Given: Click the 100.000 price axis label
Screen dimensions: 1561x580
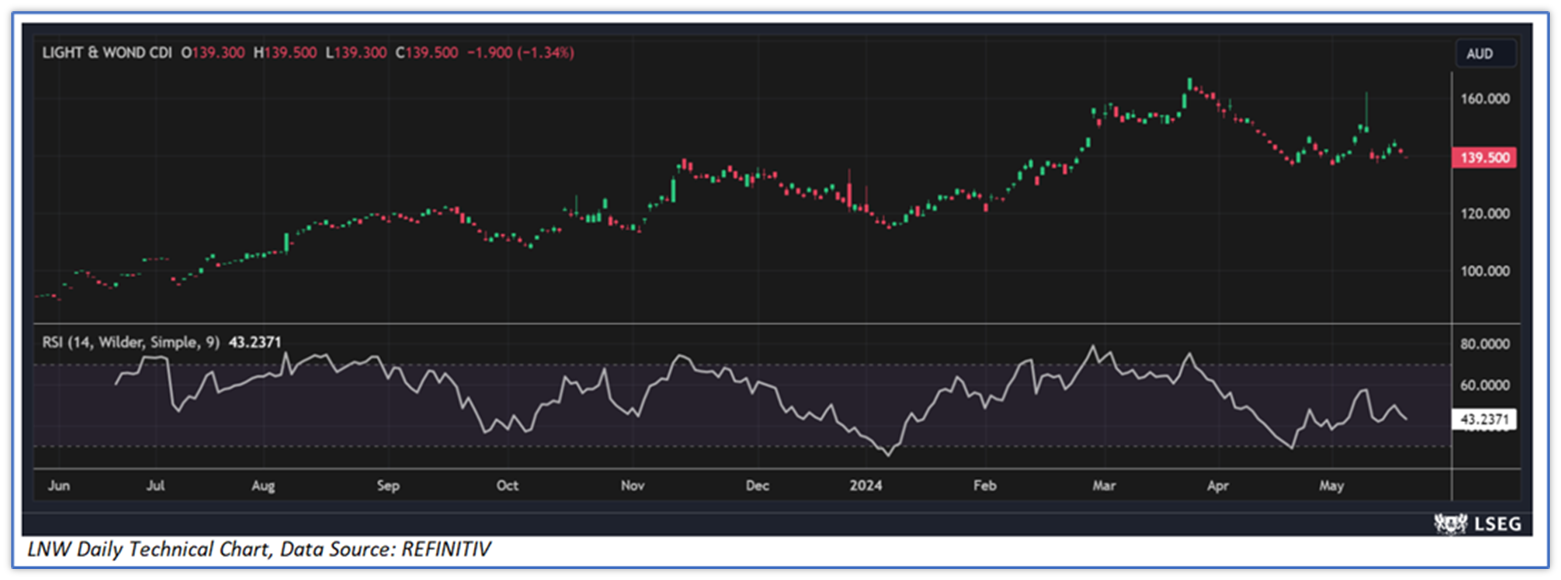Looking at the screenshot, I should tap(1484, 271).
